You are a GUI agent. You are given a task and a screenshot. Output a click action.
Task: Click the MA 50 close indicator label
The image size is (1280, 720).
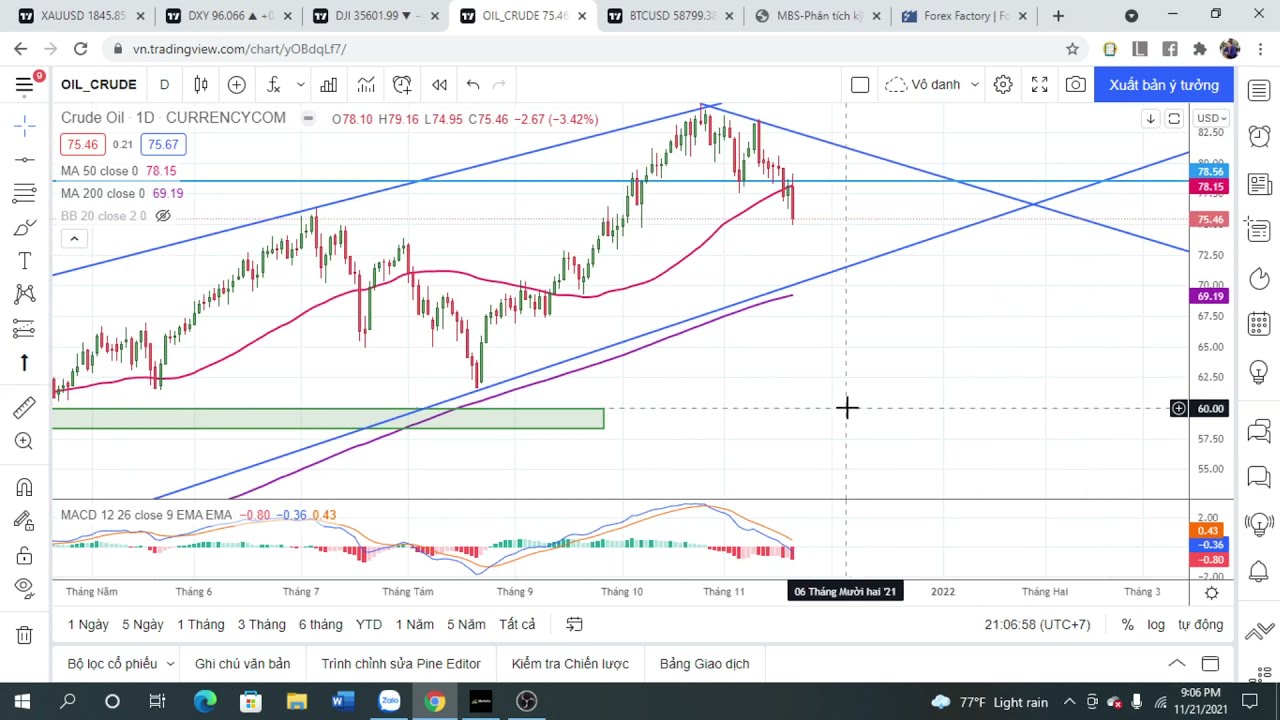102,171
